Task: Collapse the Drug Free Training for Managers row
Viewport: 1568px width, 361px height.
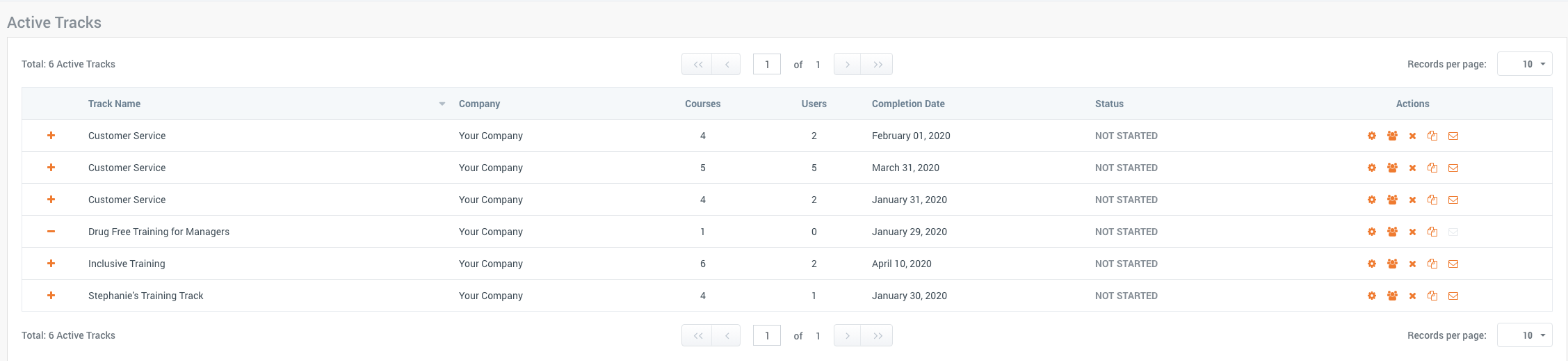Action: click(51, 232)
